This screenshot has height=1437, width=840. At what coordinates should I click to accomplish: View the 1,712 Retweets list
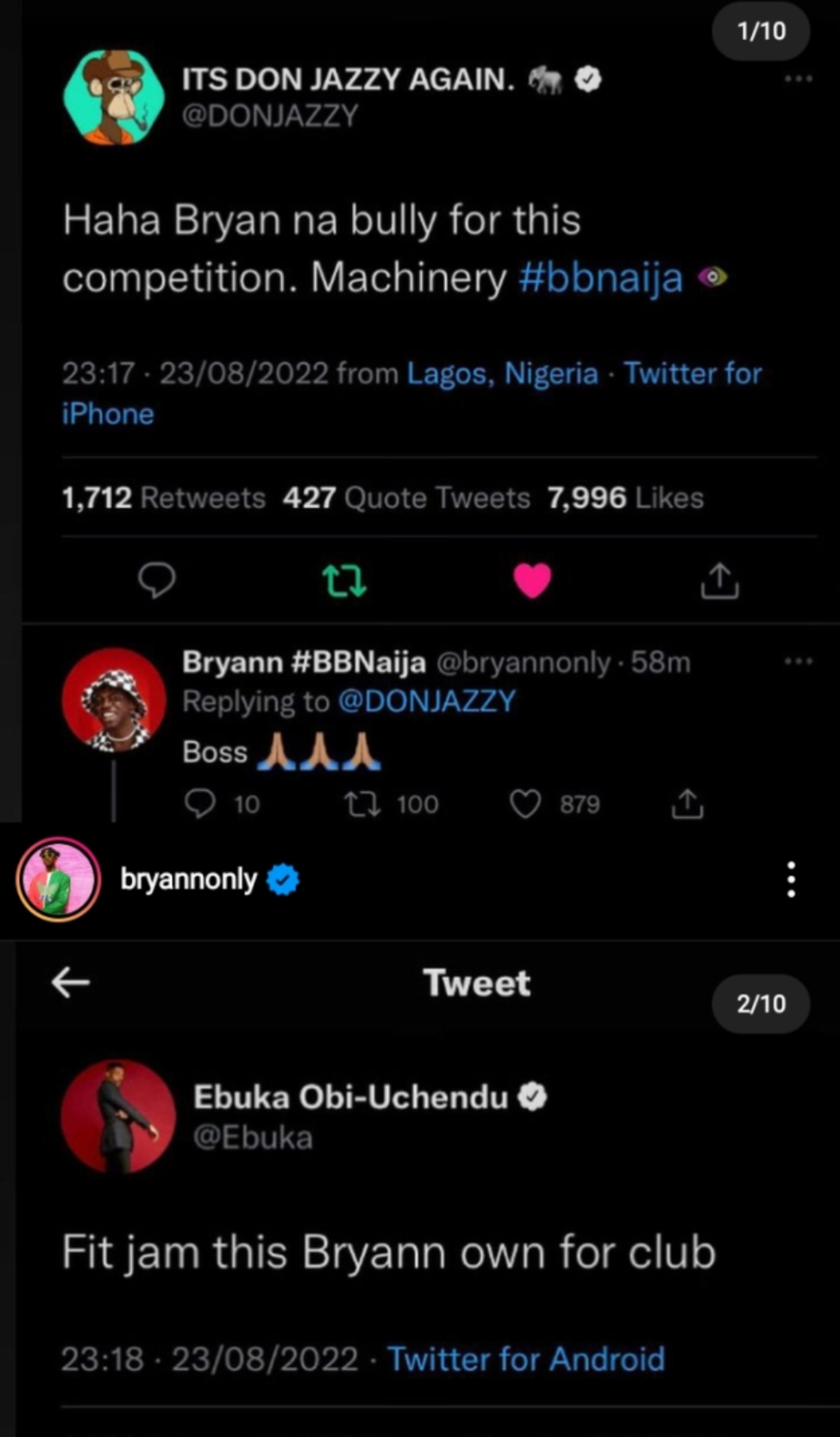point(164,498)
